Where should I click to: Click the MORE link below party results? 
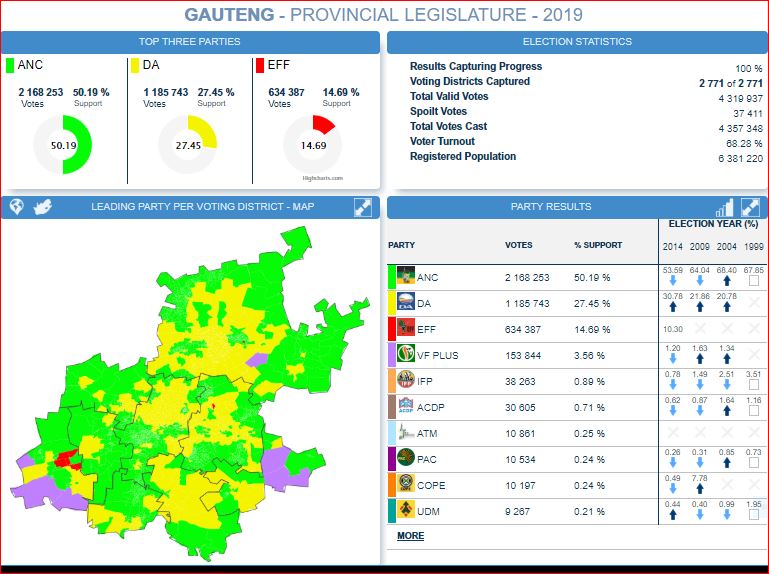[410, 536]
